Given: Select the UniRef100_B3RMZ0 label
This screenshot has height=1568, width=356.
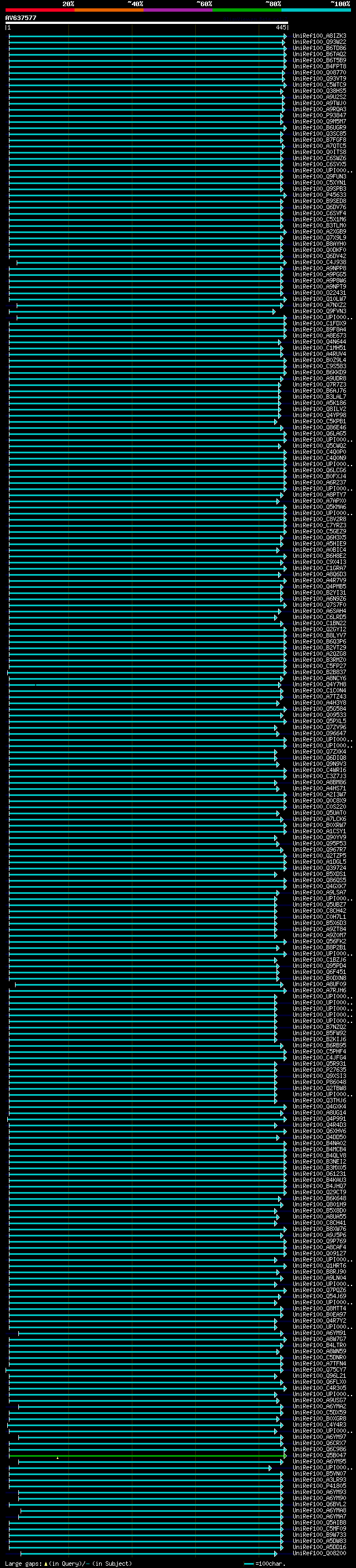Looking at the screenshot, I should 319,660.
